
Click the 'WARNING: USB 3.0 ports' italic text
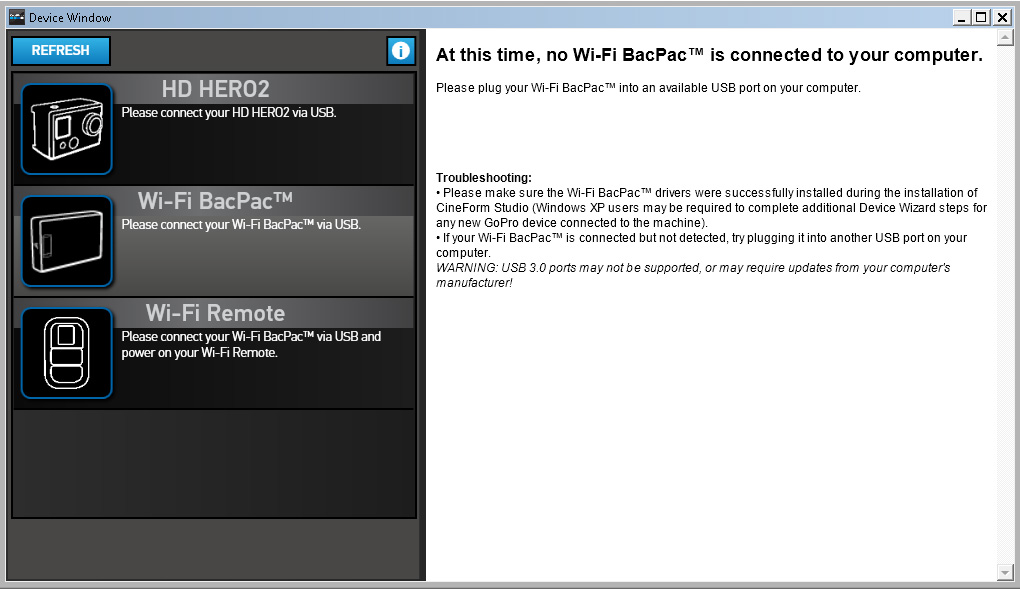pos(693,275)
